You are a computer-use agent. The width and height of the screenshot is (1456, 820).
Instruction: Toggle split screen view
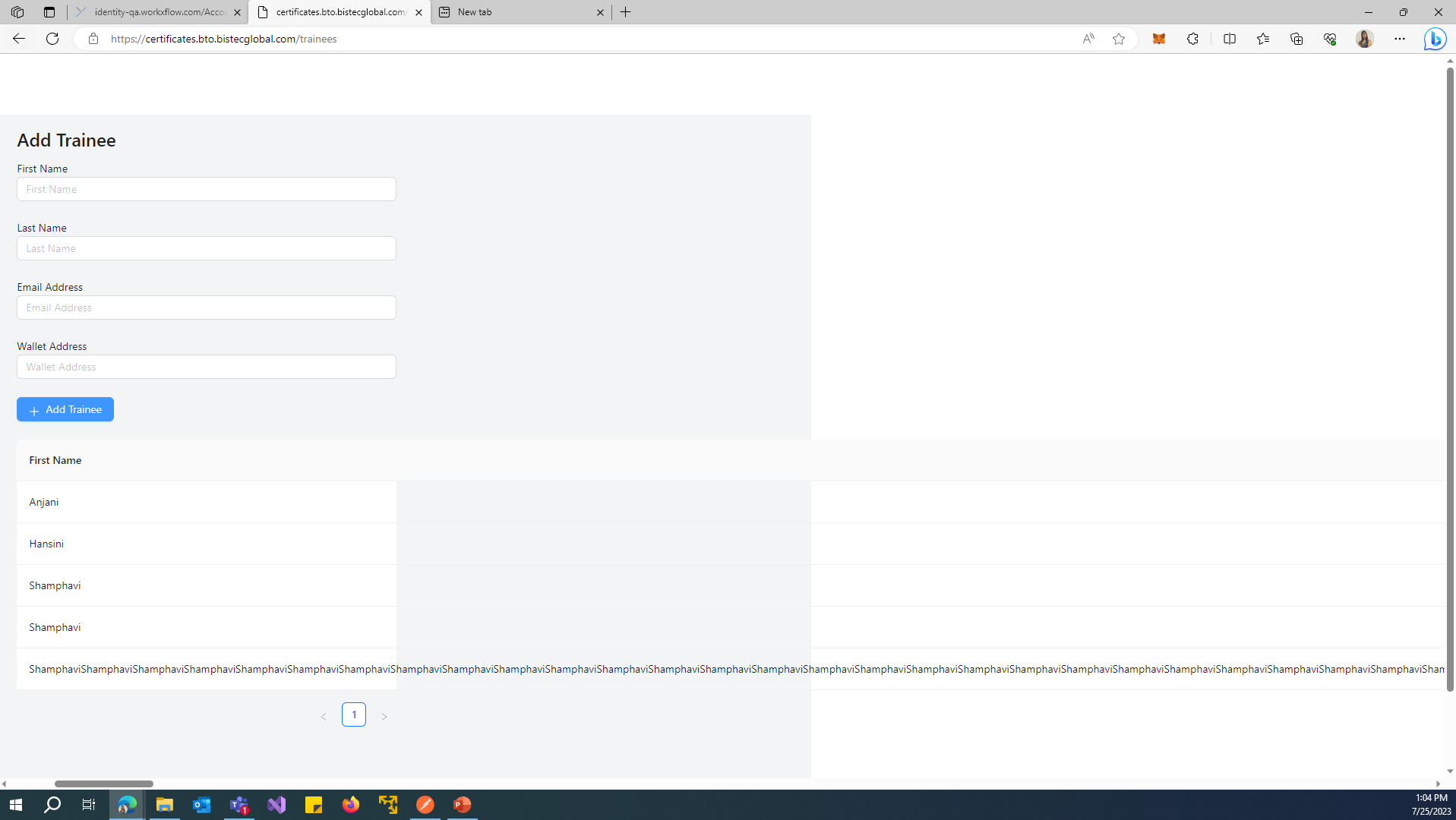click(x=1229, y=39)
